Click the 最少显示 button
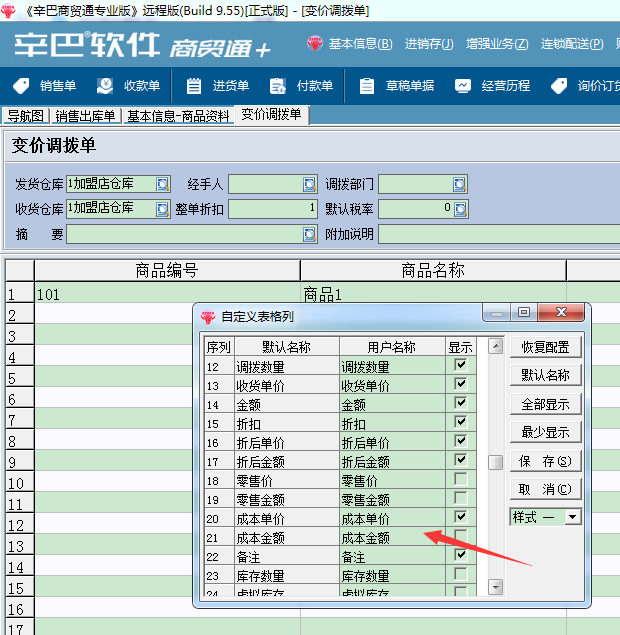The image size is (620, 635). pos(545,433)
